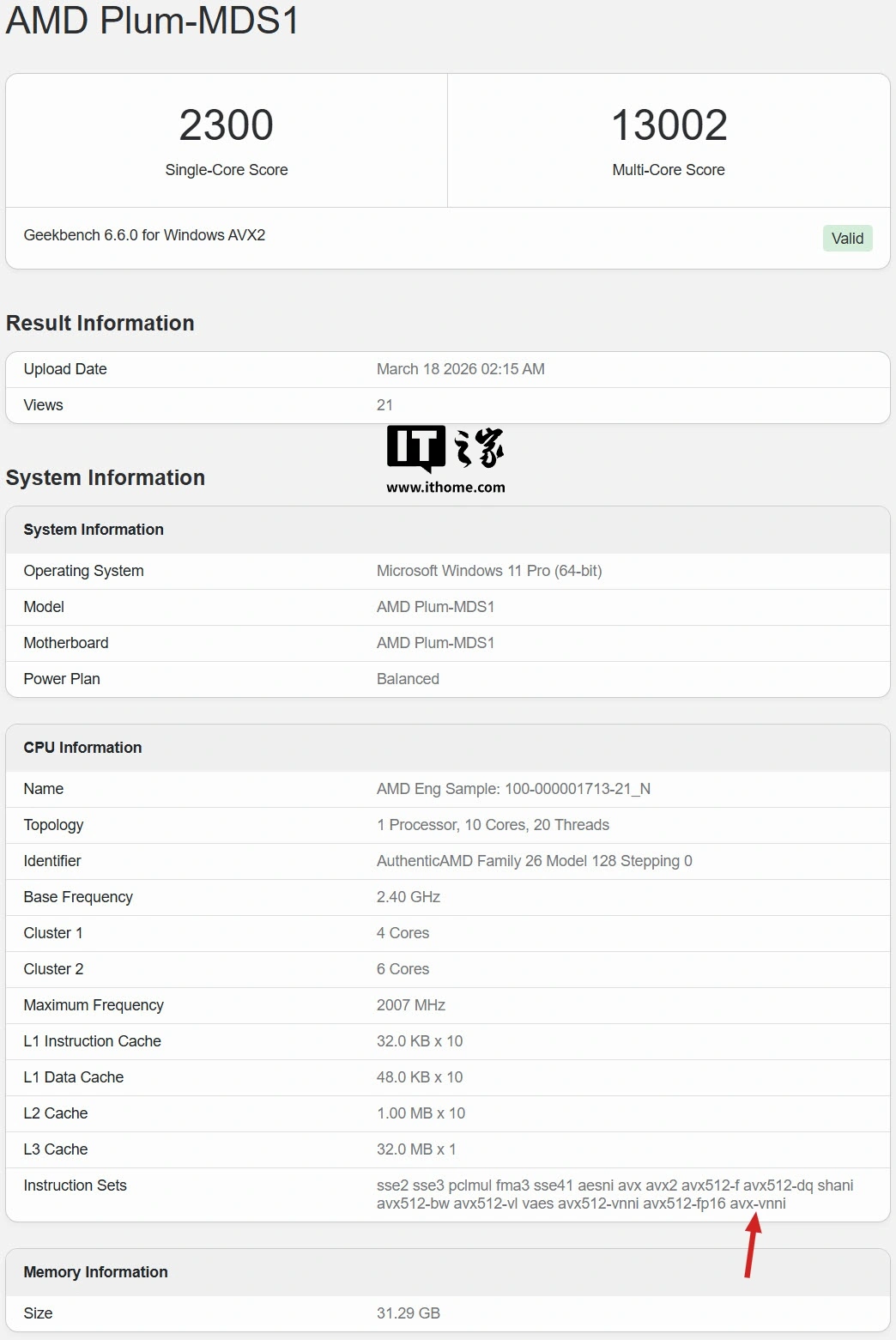Click the ITHome logo watermark

coord(445,448)
